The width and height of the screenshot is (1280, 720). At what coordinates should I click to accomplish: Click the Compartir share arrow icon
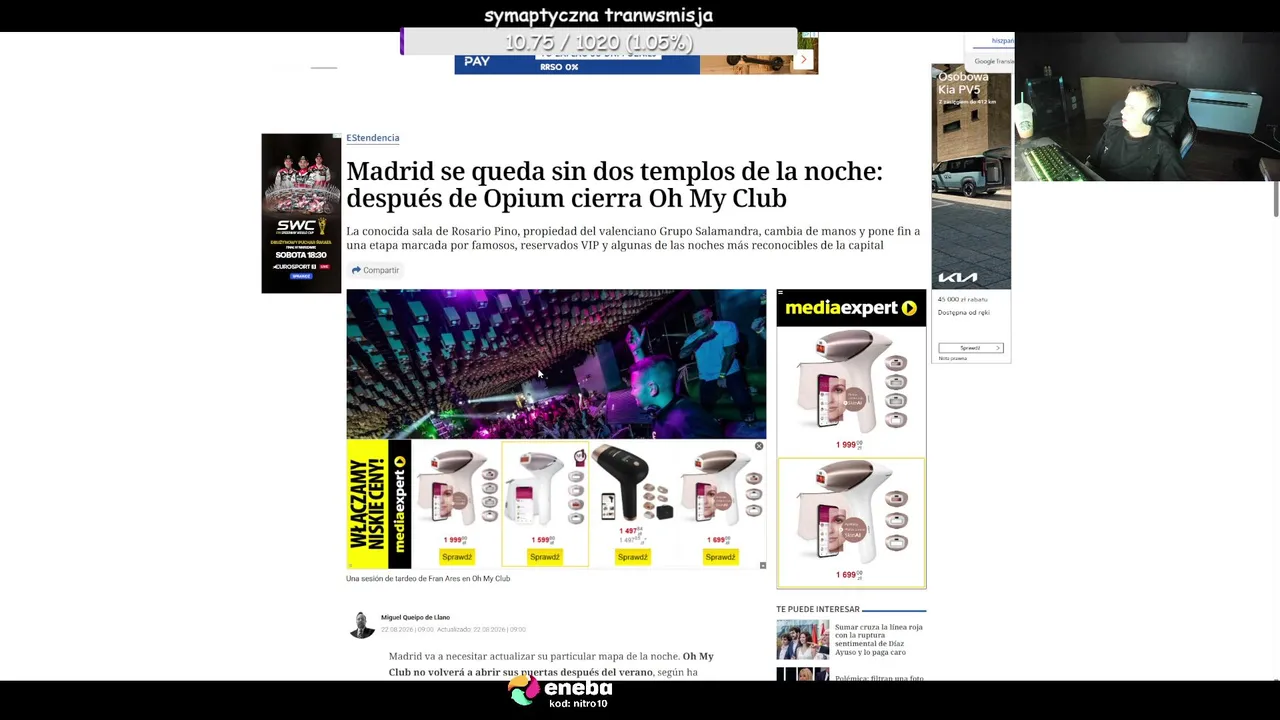356,270
